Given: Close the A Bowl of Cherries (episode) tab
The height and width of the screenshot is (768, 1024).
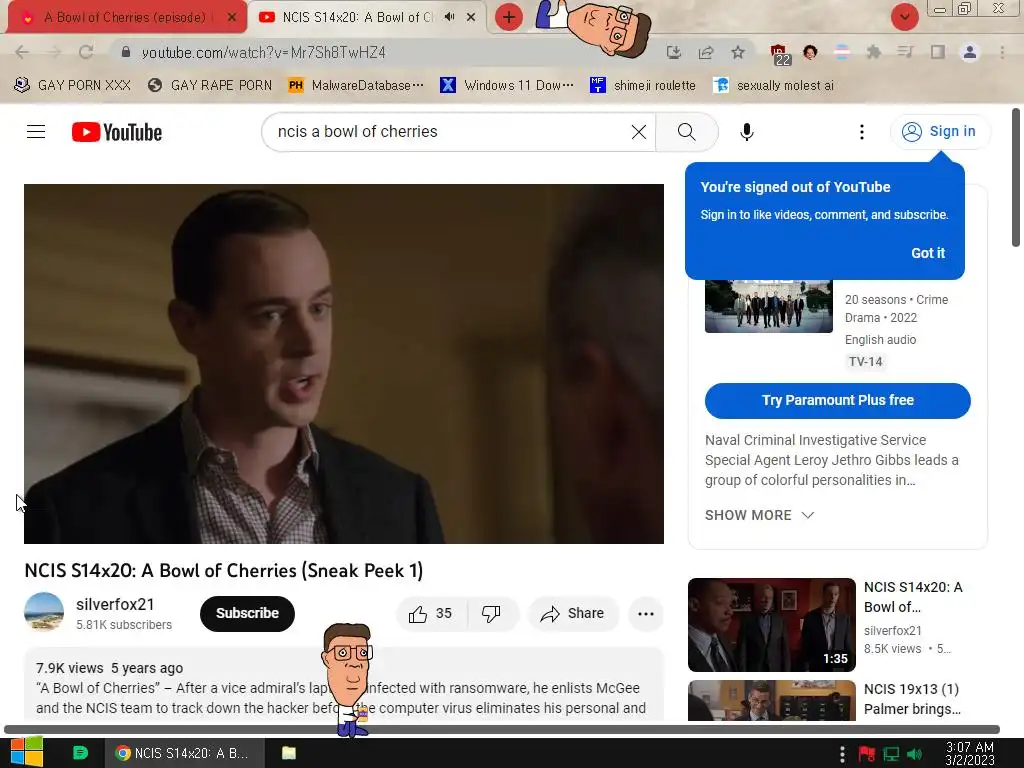Looking at the screenshot, I should click(232, 18).
